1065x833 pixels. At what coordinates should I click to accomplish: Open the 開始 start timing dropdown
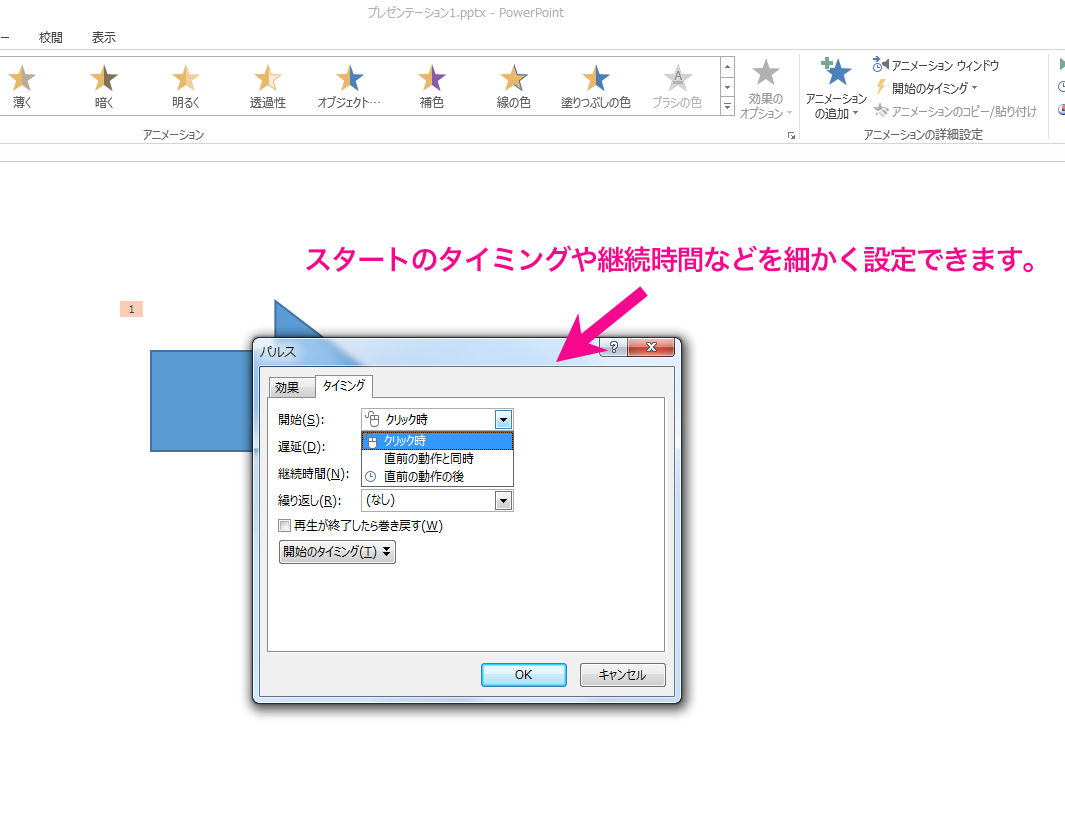[x=504, y=419]
